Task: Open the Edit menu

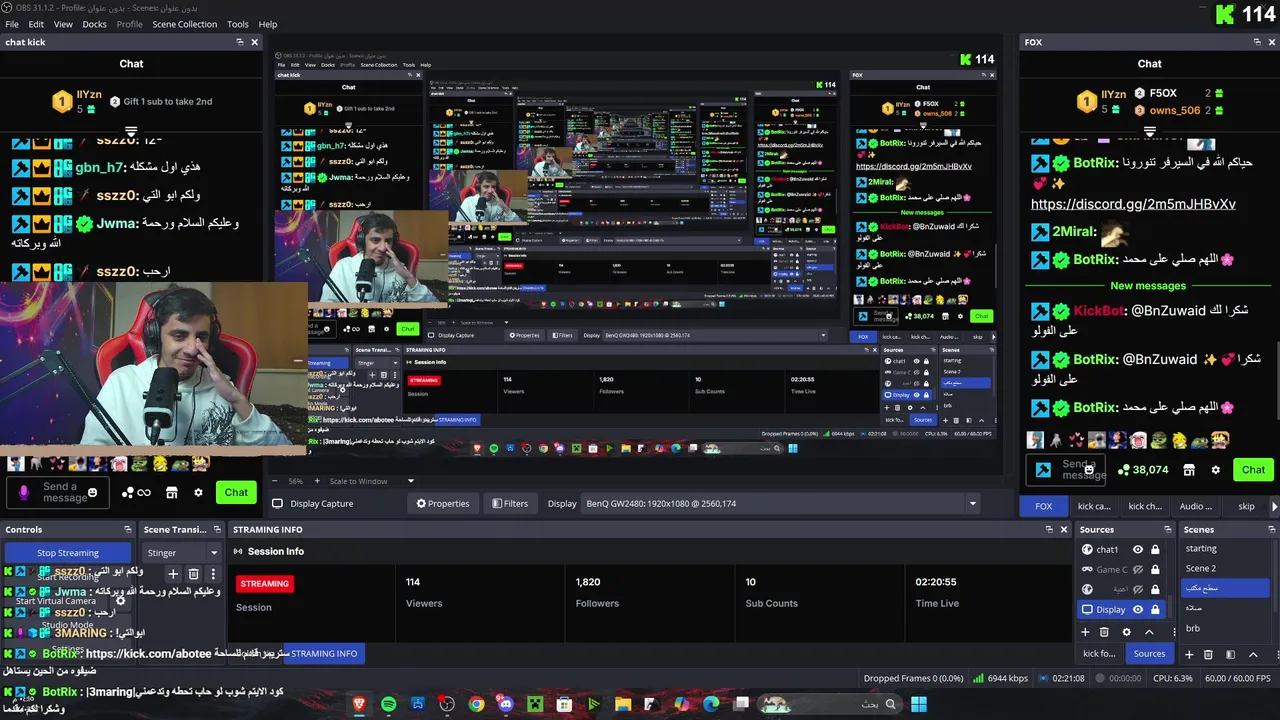Action: click(36, 24)
